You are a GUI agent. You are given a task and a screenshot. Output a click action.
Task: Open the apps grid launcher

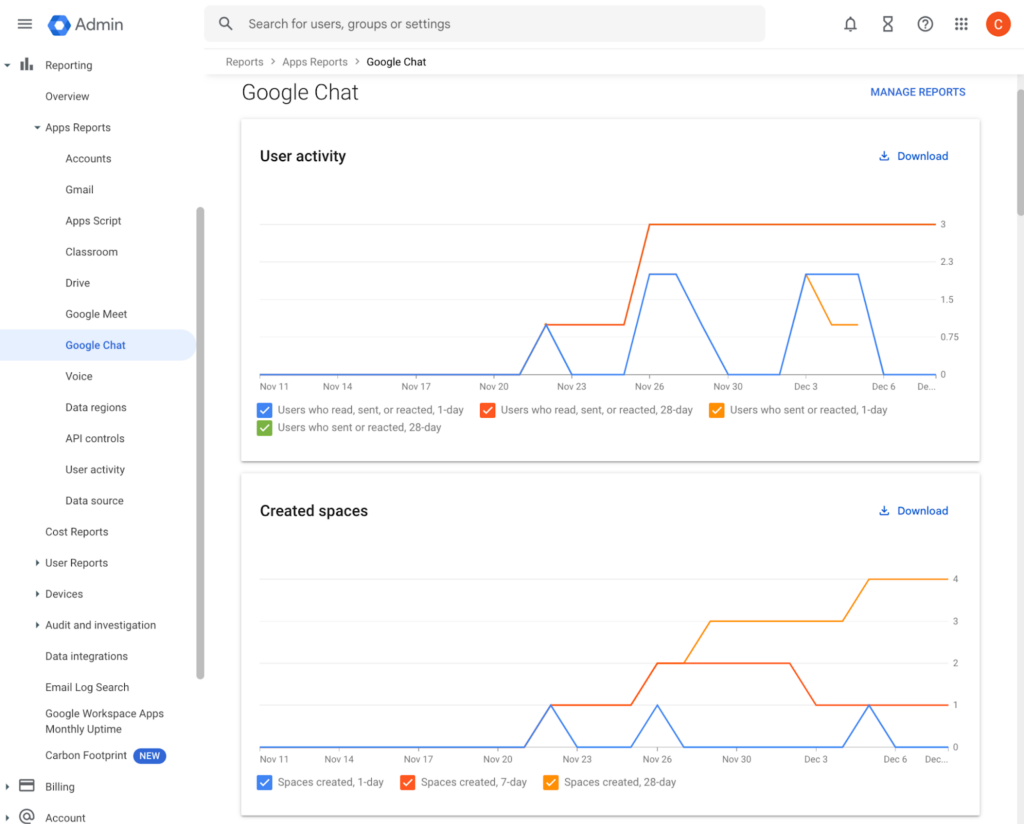click(961, 24)
